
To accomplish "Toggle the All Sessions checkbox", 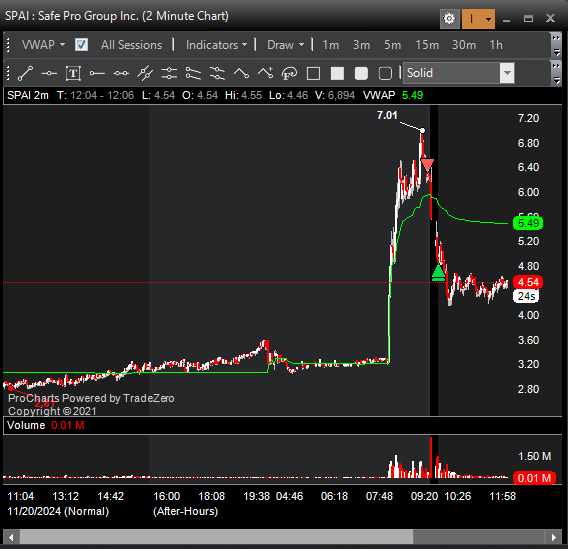I will (81, 45).
